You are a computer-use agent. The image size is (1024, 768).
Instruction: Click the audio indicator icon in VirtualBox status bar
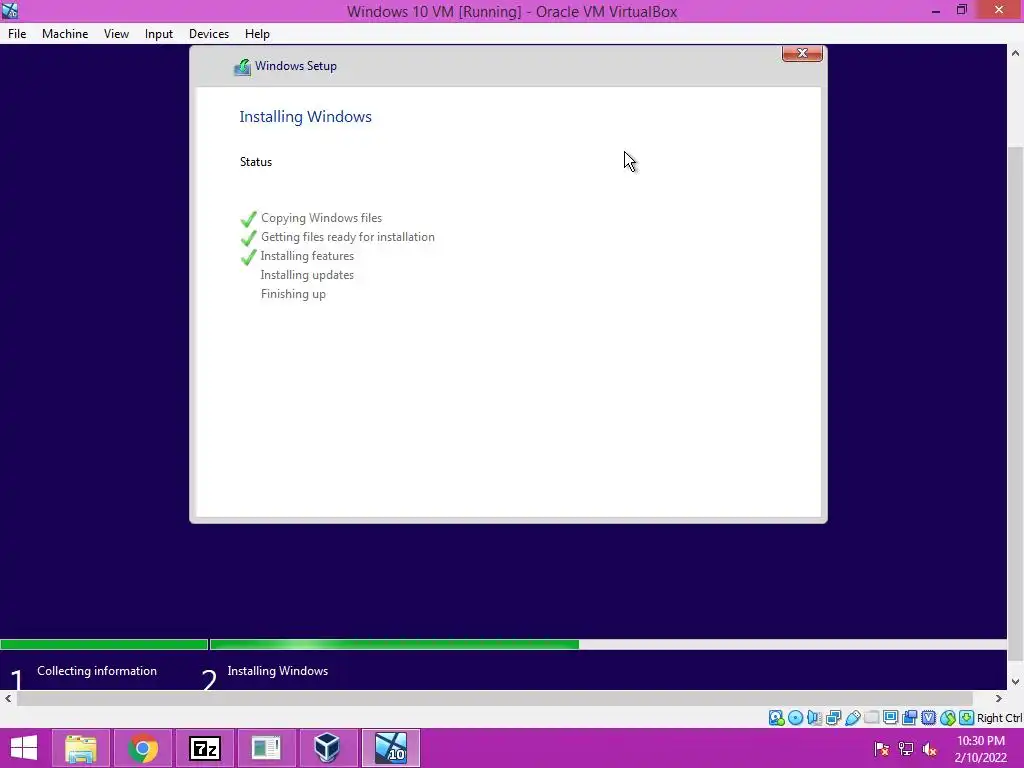tap(814, 718)
